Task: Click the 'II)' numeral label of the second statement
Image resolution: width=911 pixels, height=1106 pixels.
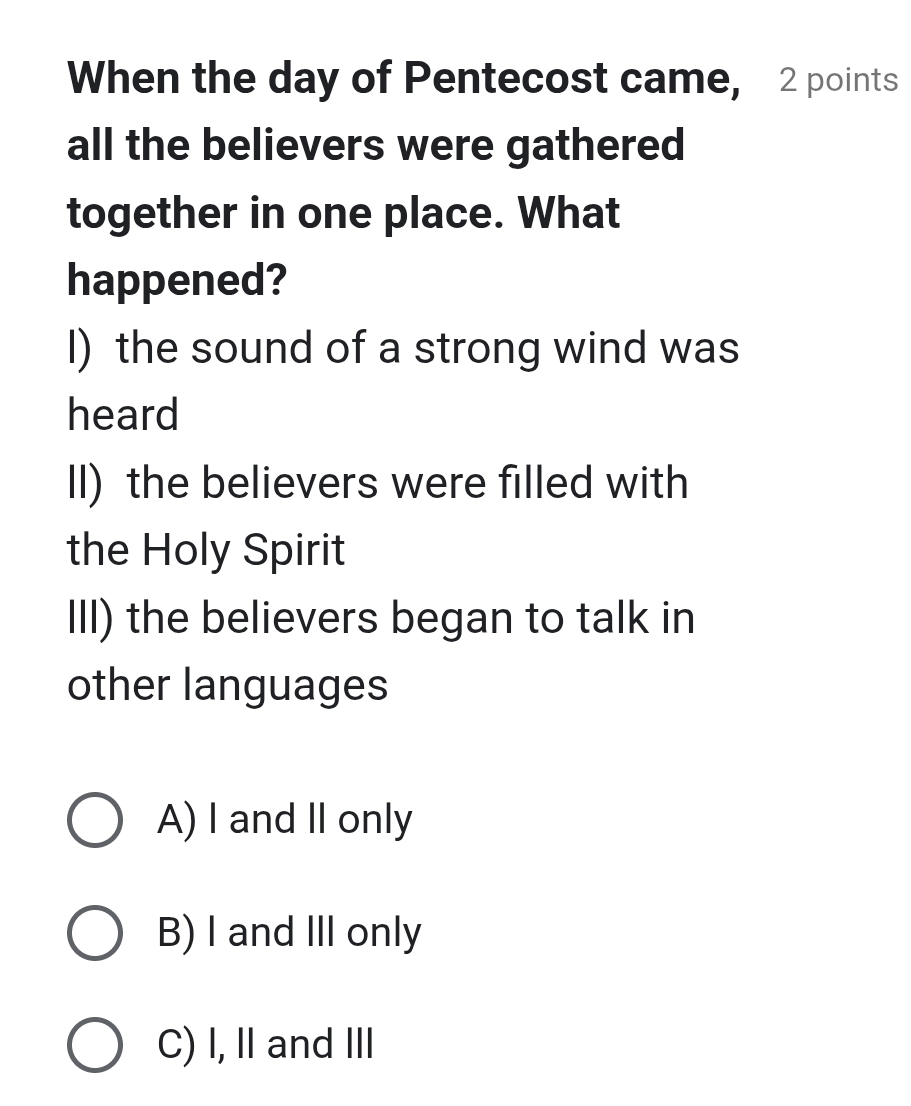Action: pos(86,483)
